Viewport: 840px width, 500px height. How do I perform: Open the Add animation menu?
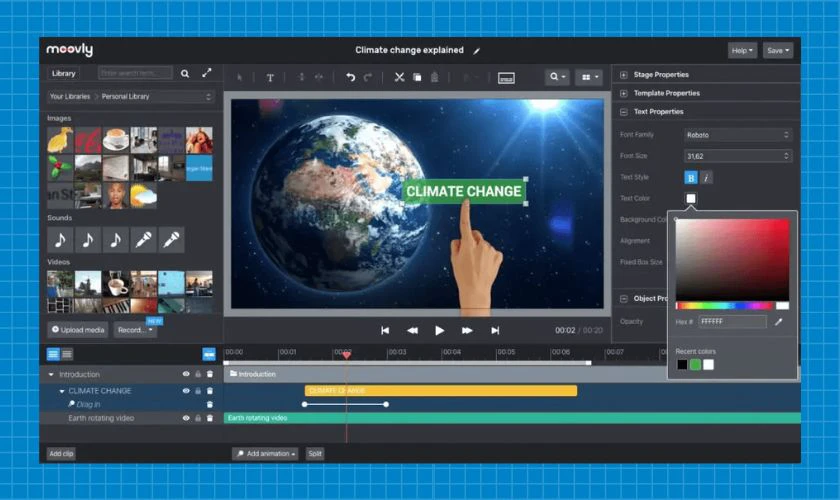265,454
